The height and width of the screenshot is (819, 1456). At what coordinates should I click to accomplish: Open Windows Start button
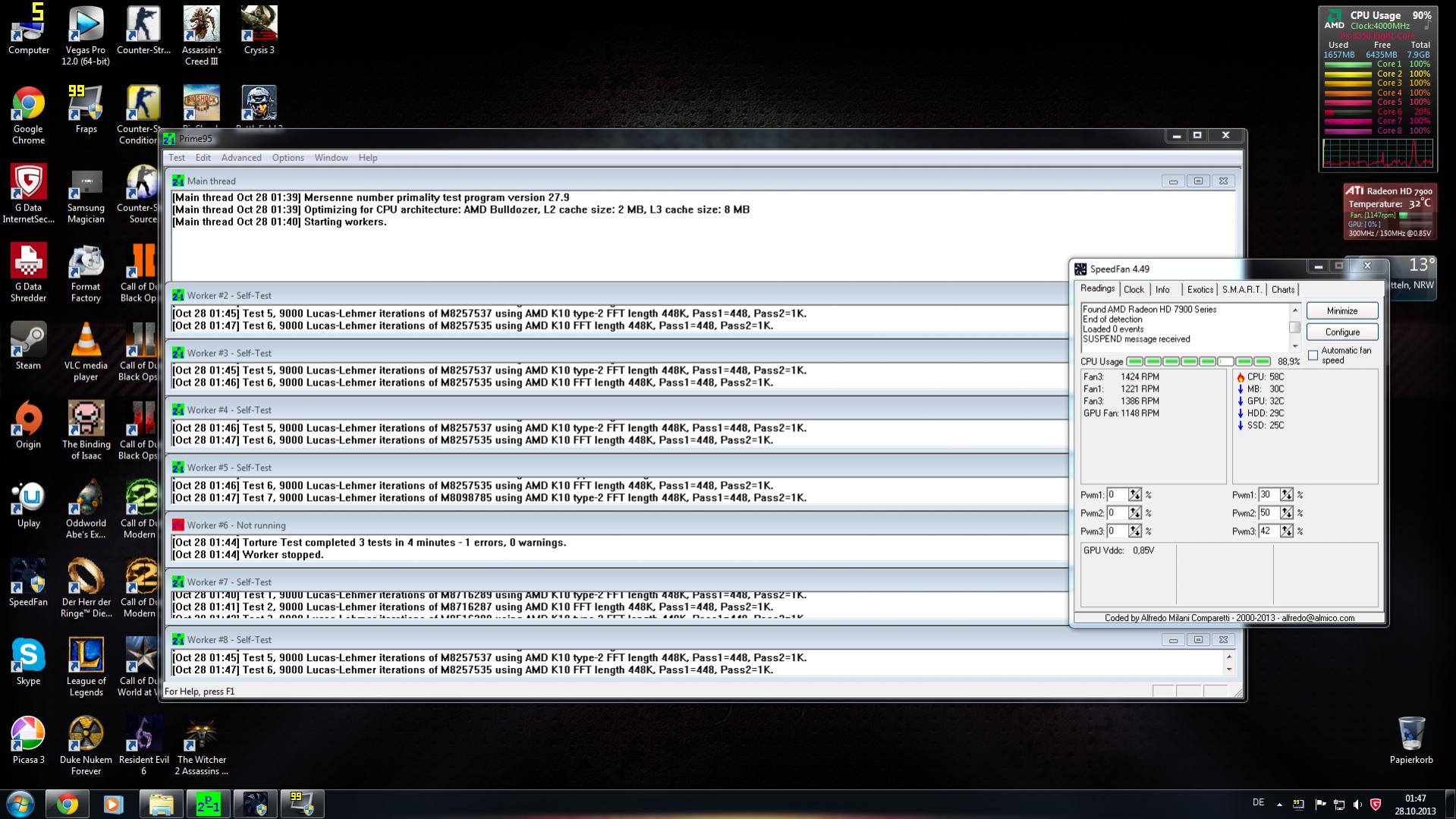click(x=20, y=804)
